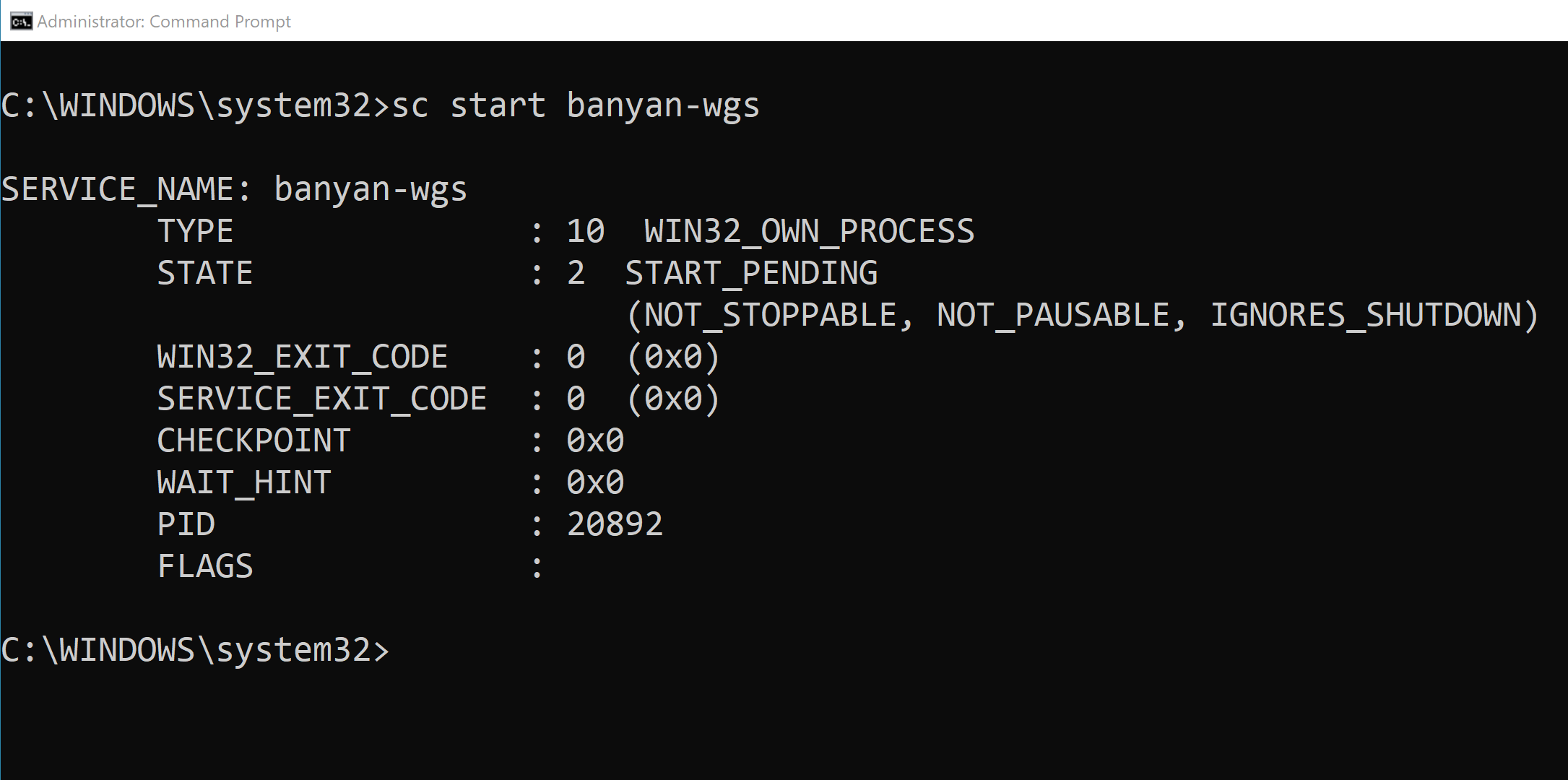Viewport: 1568px width, 780px height.
Task: Click the IGNORES_SHUTDOWN text
Action: [x=1365, y=315]
